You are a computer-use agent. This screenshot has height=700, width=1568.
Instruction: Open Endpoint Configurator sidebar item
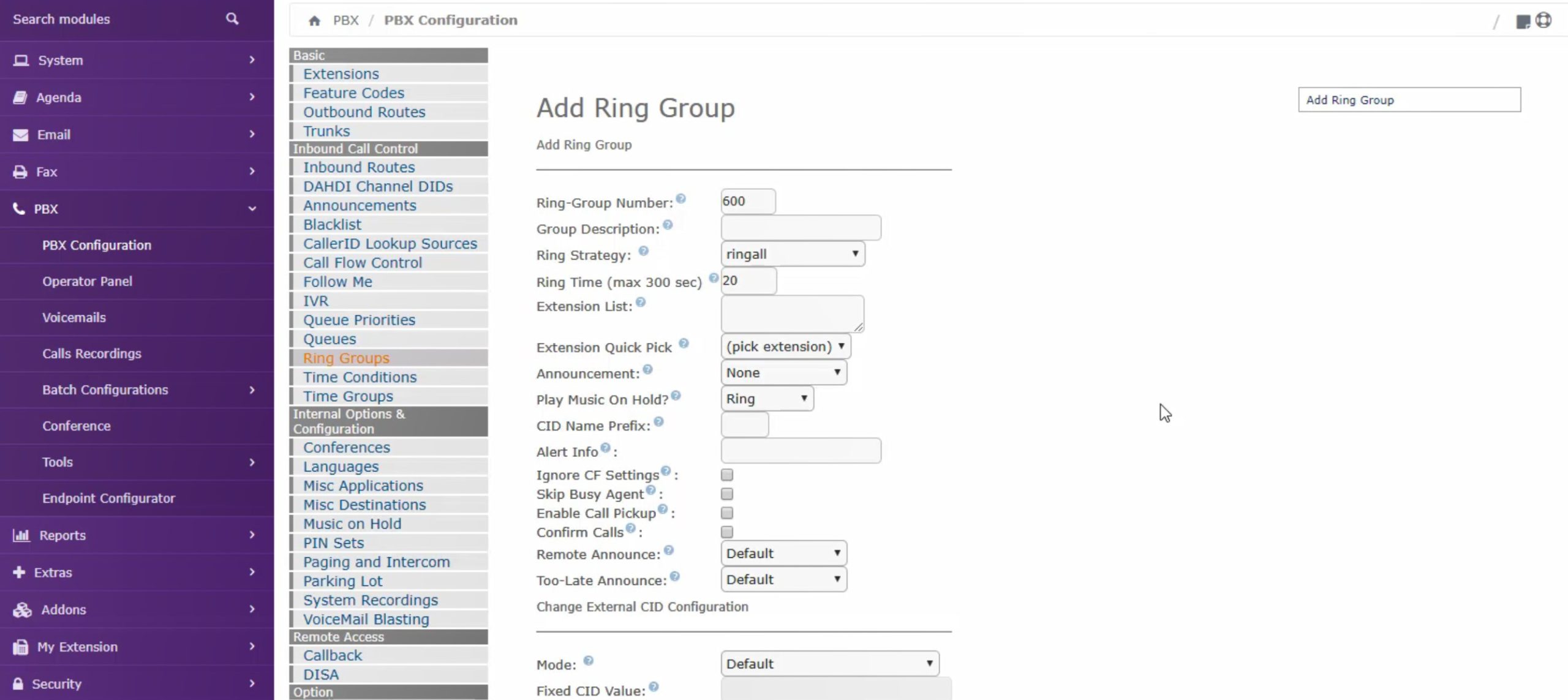[108, 499]
